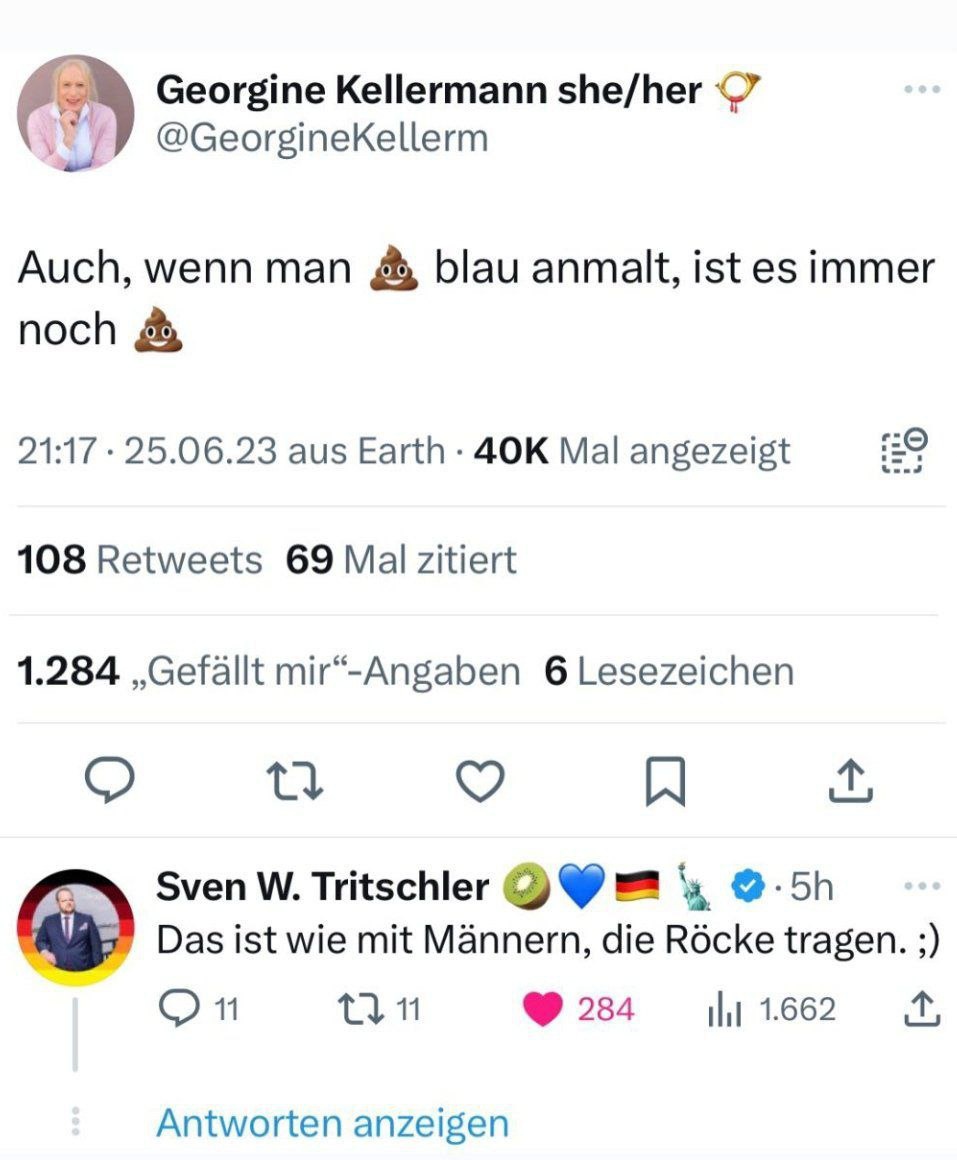Viewport: 957px width, 1160px height.
Task: View the 69 Mal zitiert quotes
Action: 401,560
